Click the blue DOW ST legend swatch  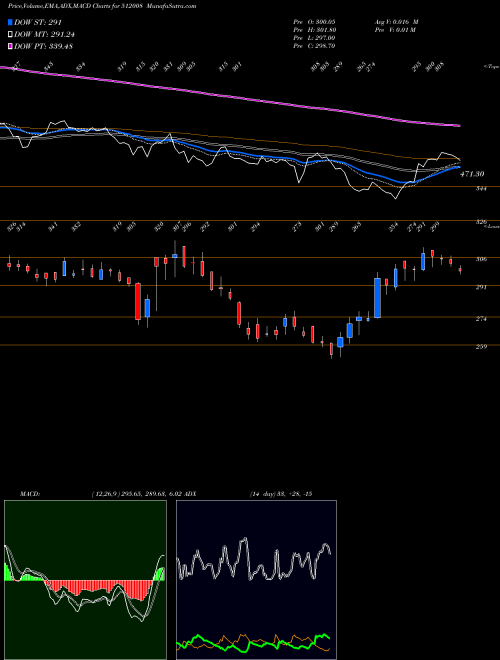tap(10, 22)
